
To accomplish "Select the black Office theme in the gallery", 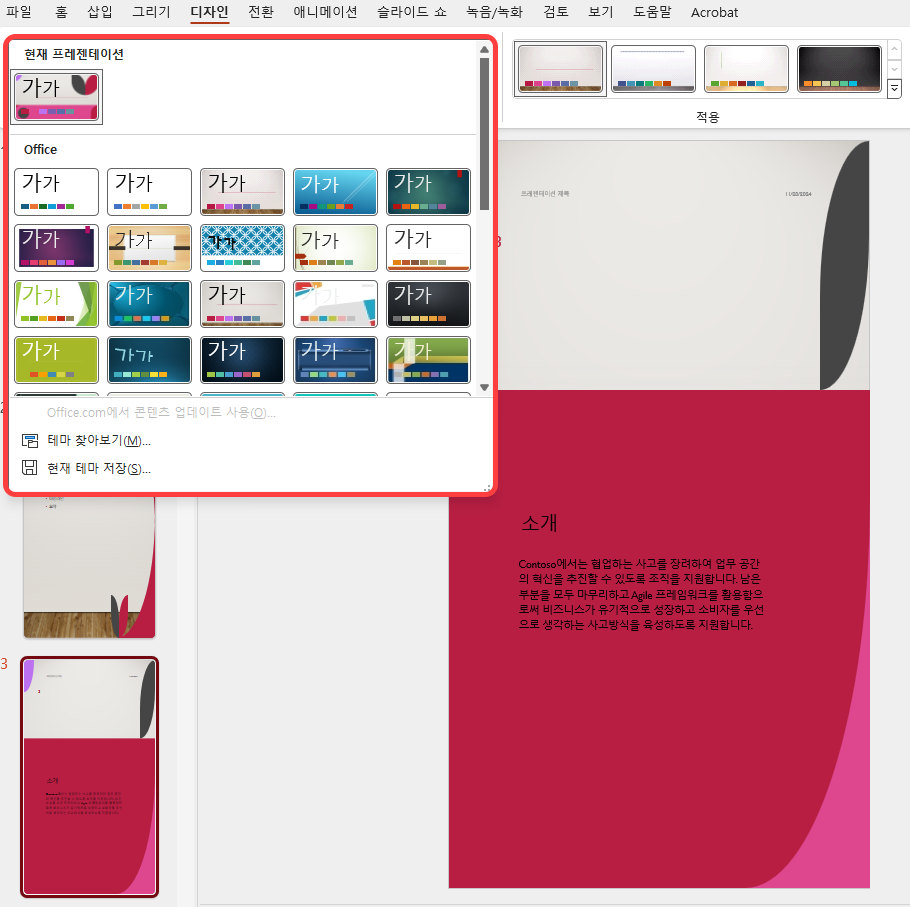I will (428, 303).
